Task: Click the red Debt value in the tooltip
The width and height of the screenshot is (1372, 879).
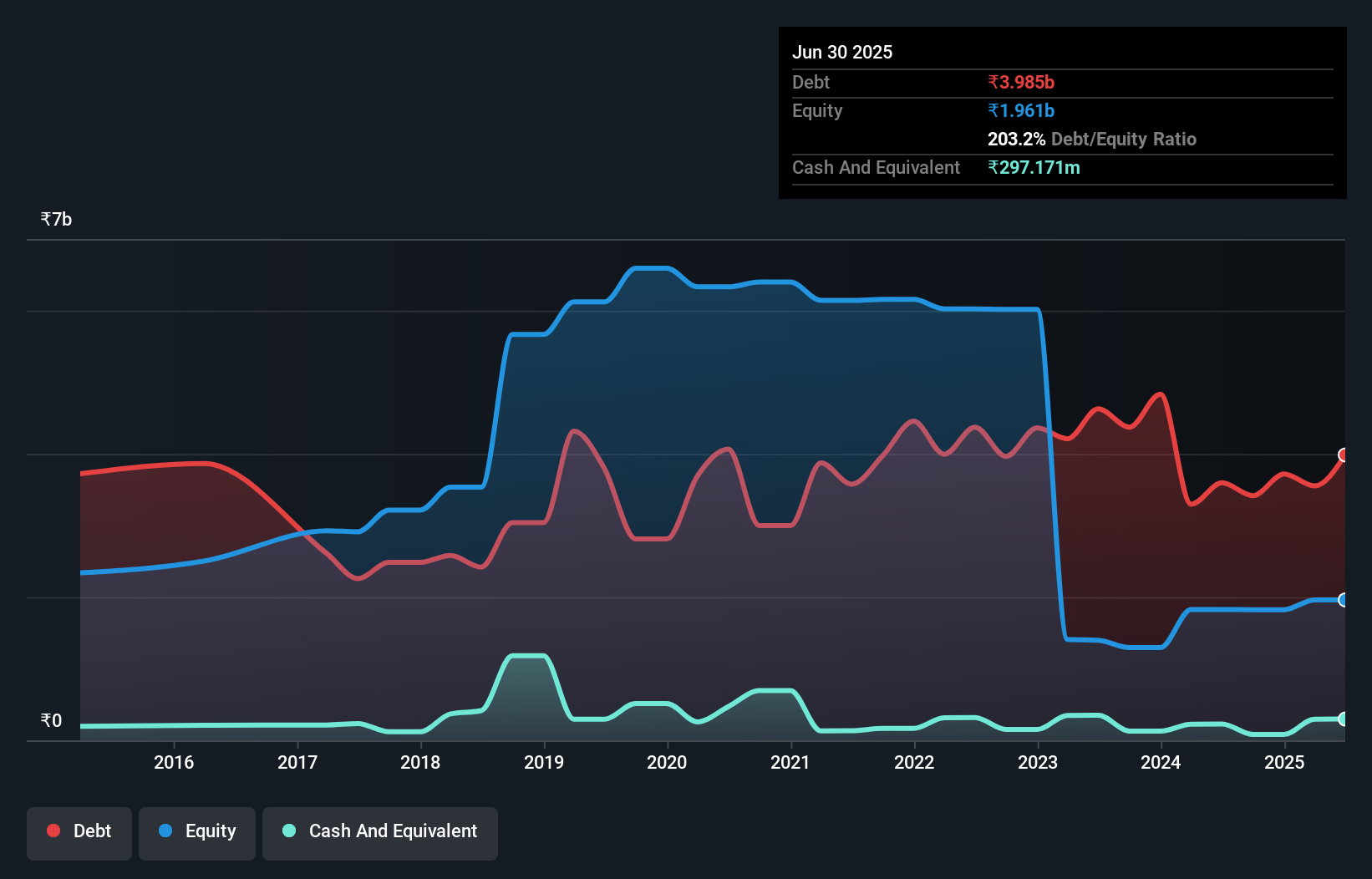Action: (1021, 82)
